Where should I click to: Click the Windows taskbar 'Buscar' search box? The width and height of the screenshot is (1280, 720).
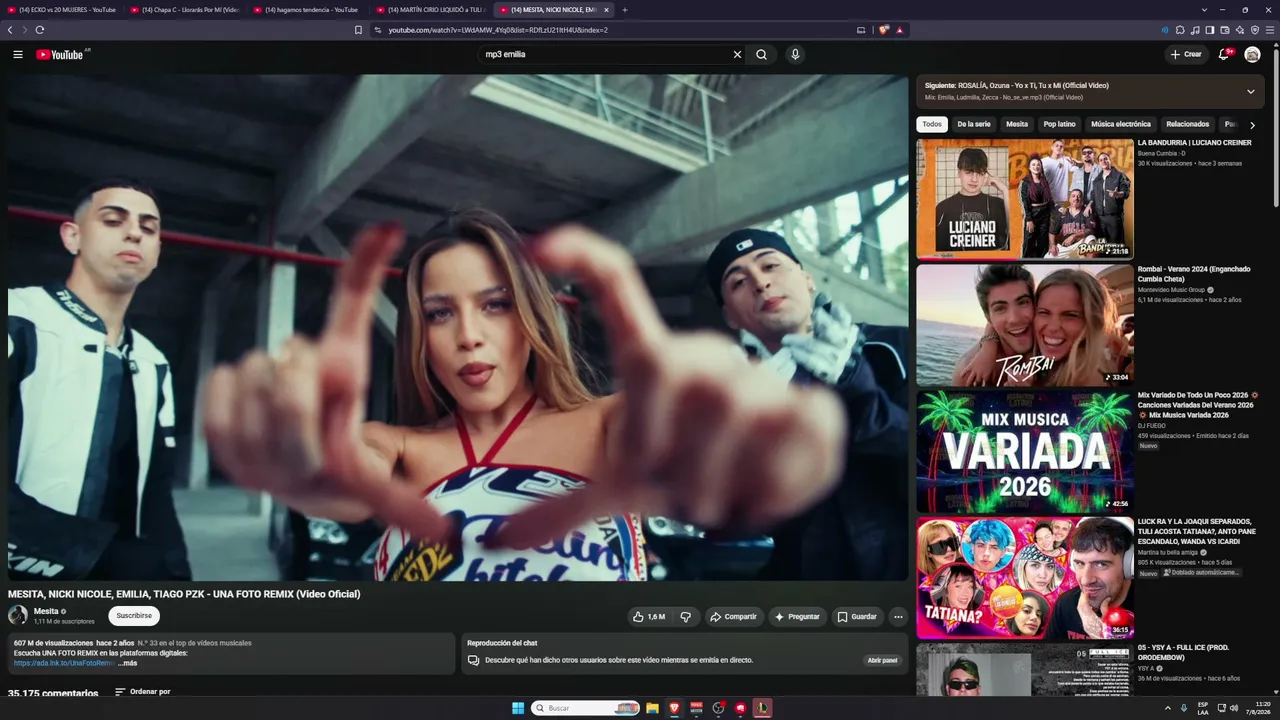pyautogui.click(x=585, y=708)
